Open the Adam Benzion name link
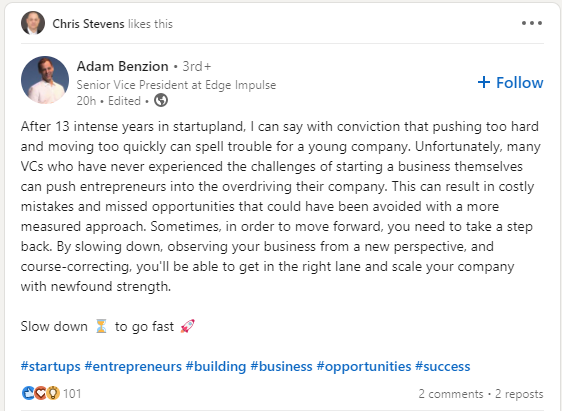The height and width of the screenshot is (411, 562). point(123,66)
